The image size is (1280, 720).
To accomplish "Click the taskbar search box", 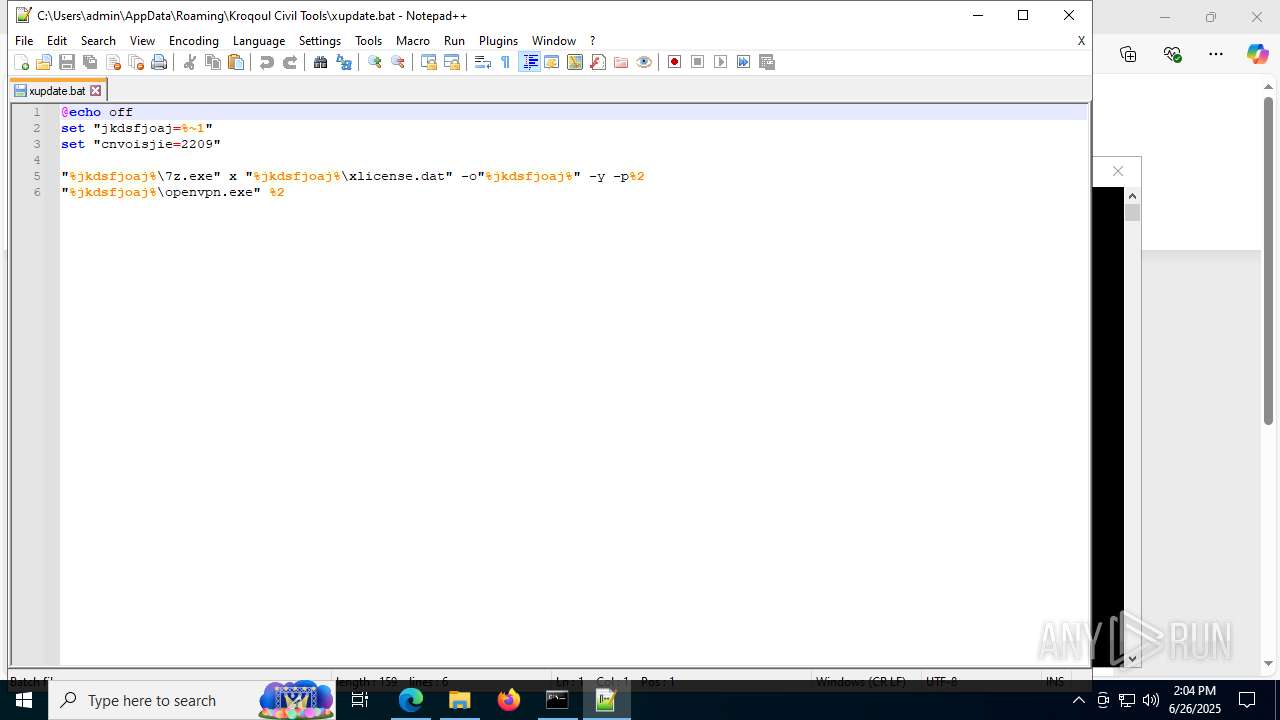I will coord(193,700).
